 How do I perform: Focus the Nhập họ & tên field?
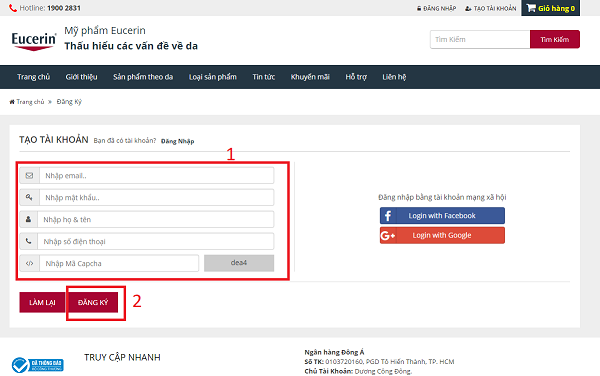coord(156,219)
